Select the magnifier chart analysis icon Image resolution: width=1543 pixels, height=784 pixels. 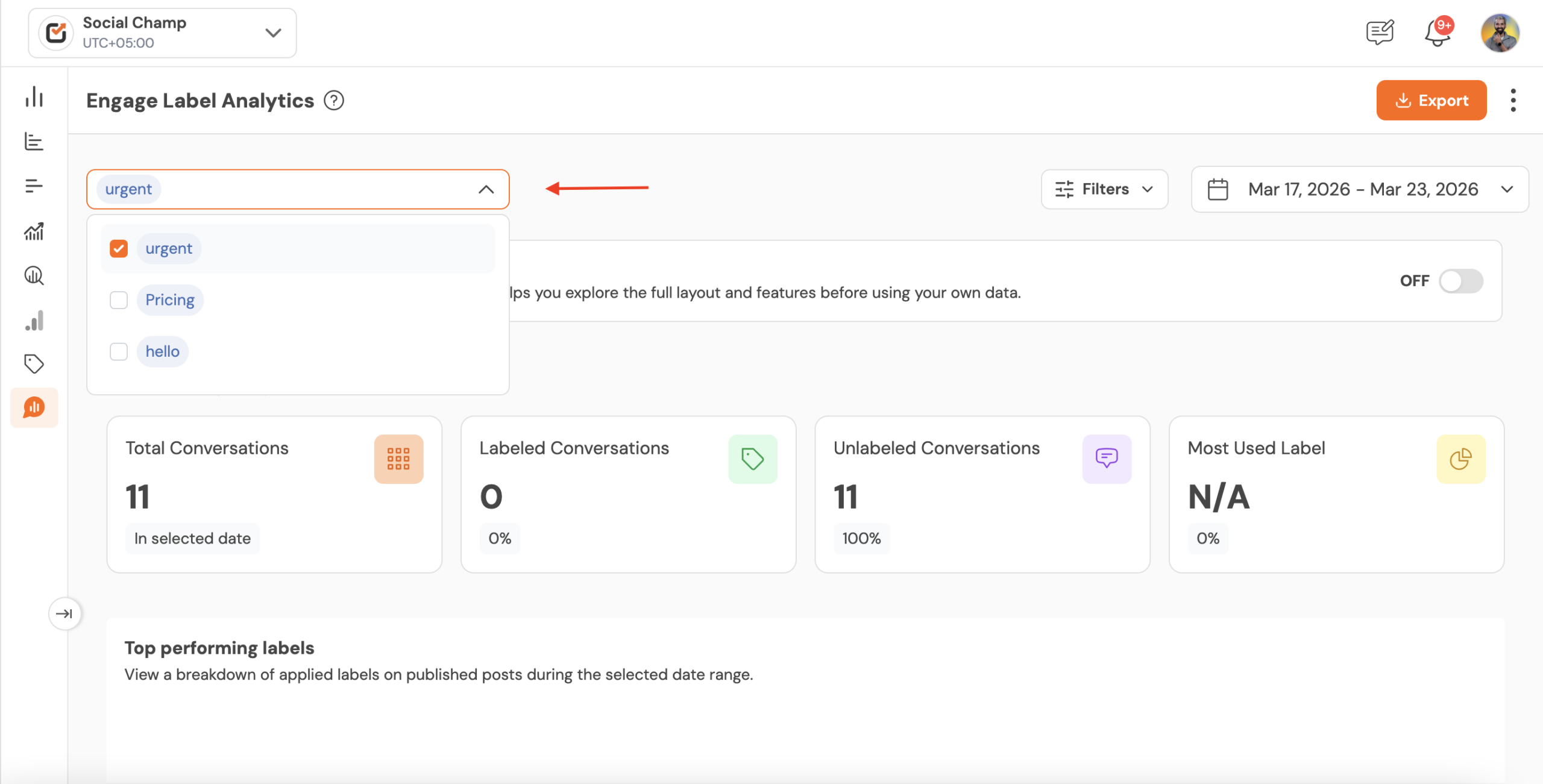[x=34, y=276]
